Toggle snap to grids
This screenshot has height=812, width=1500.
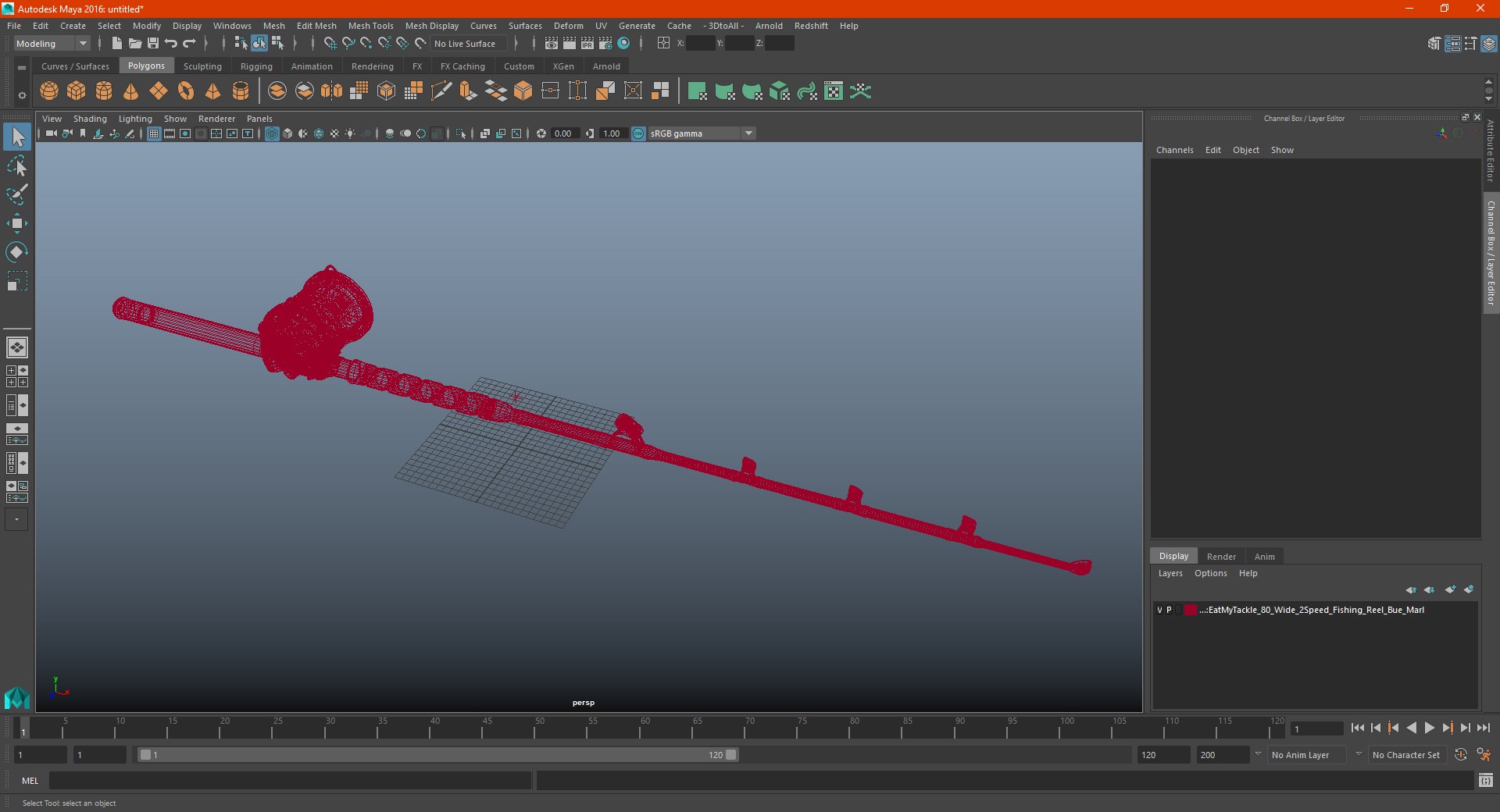(330, 44)
